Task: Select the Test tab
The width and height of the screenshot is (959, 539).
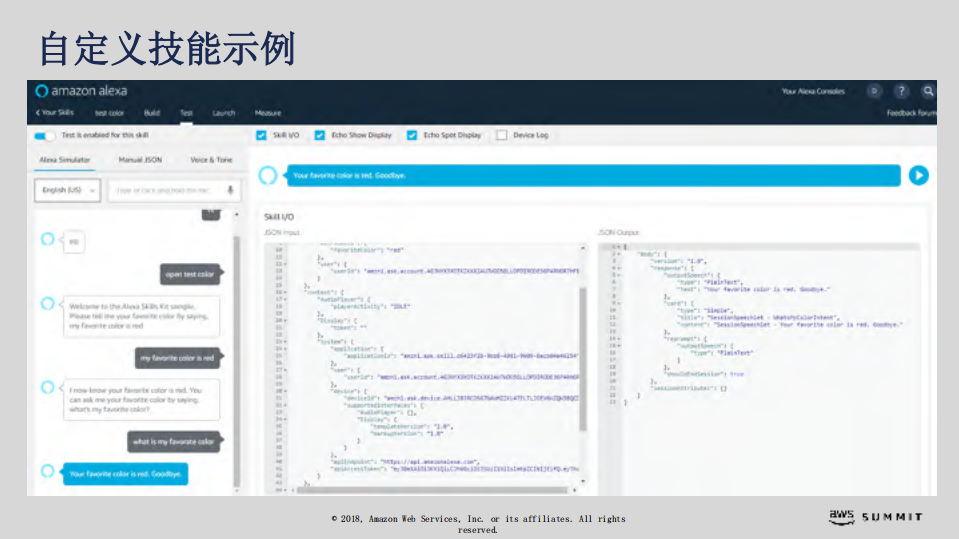Action: pyautogui.click(x=187, y=113)
